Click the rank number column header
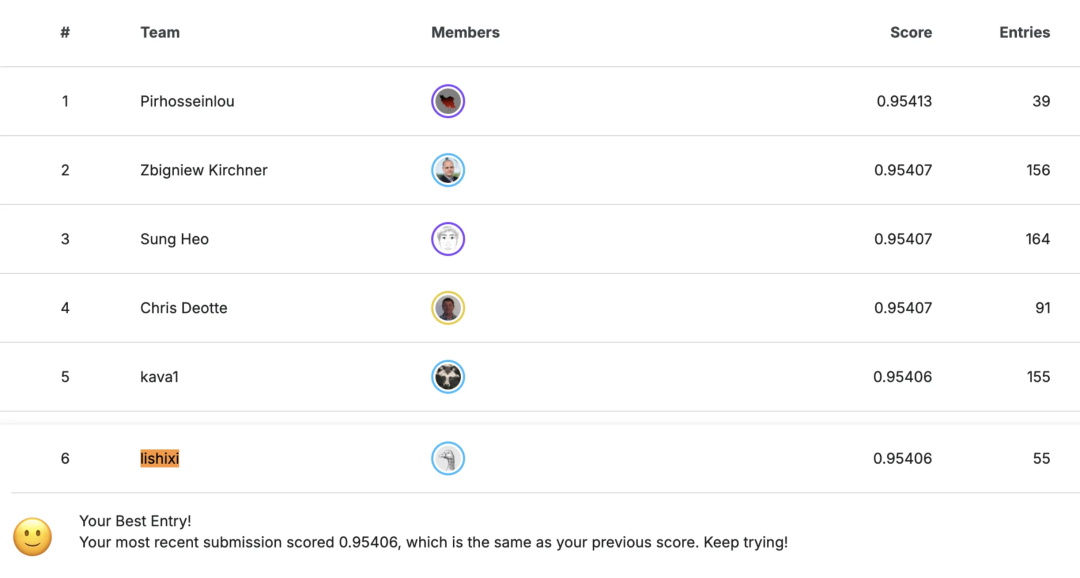The width and height of the screenshot is (1080, 578). [65, 32]
